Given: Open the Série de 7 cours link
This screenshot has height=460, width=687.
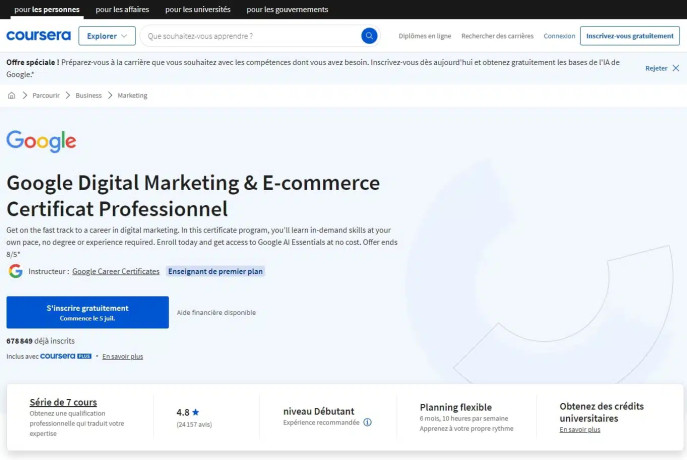Looking at the screenshot, I should coord(63,402).
